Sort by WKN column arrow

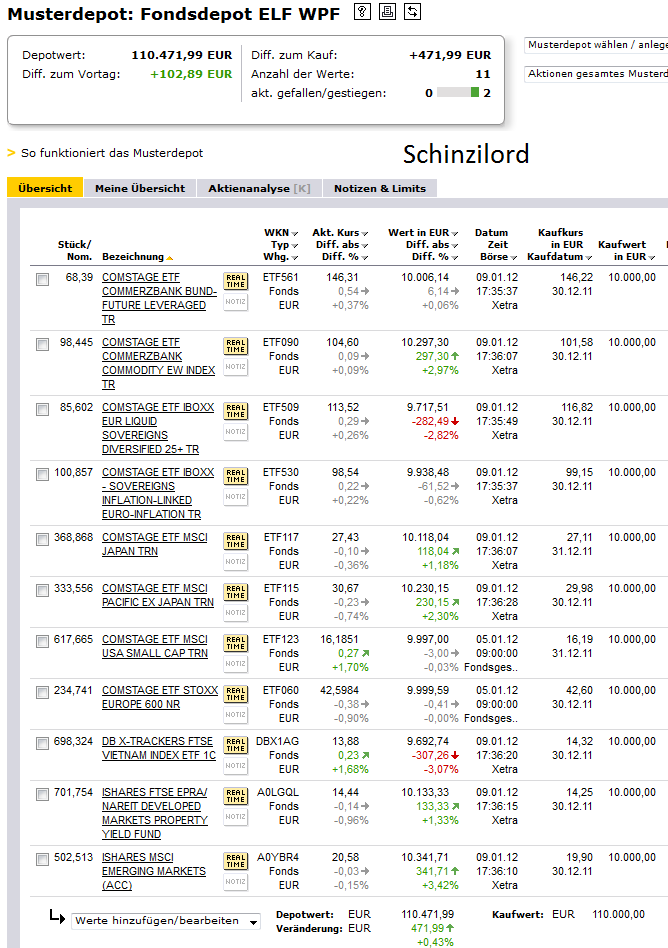coord(294,233)
